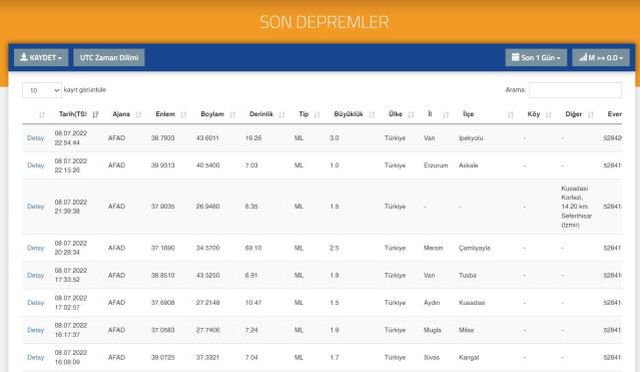
Task: Open Detay link for Van Tuşba earthquake
Action: click(36, 275)
